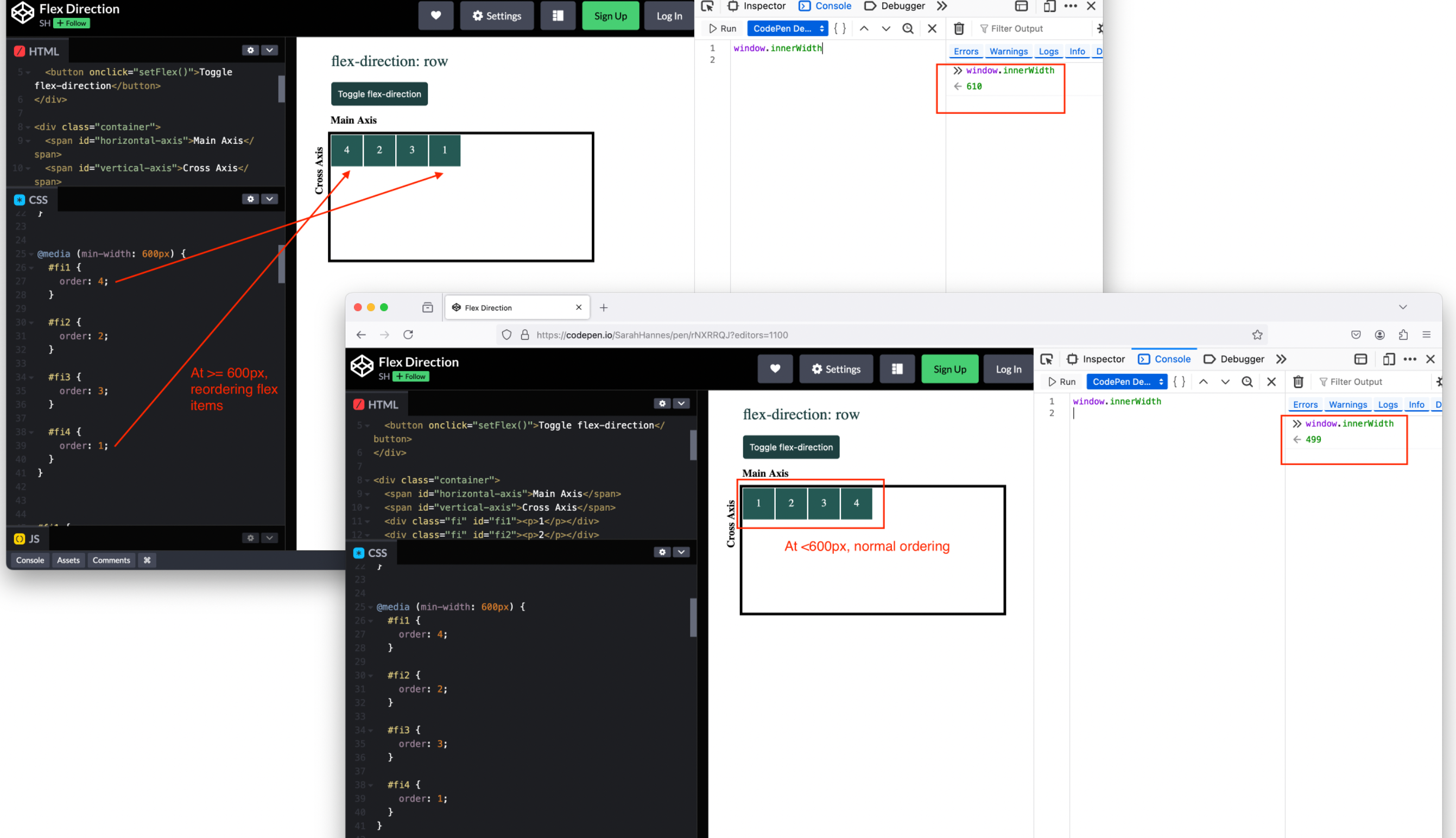Bookmark this page with the star icon

(1257, 334)
